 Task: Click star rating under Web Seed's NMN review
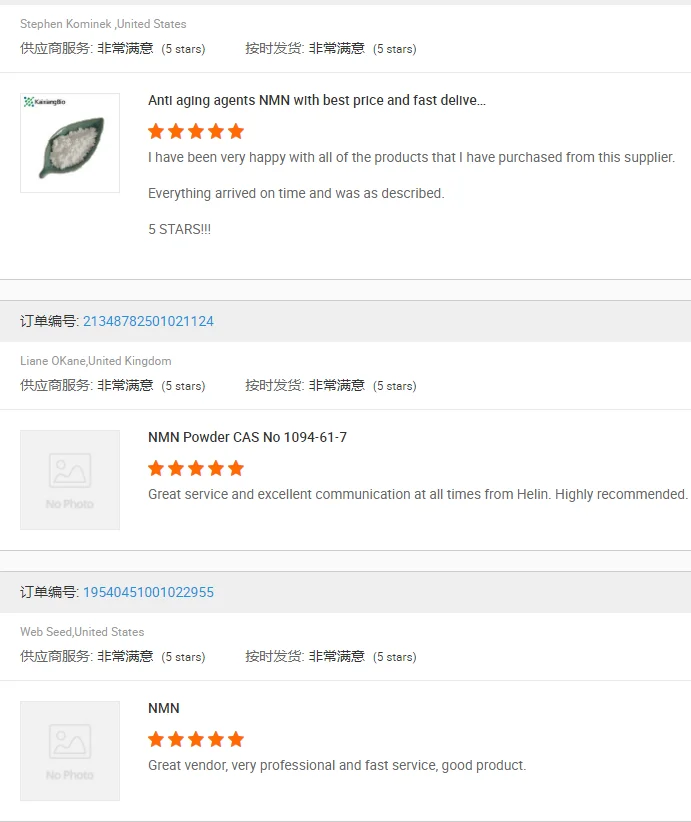click(196, 739)
